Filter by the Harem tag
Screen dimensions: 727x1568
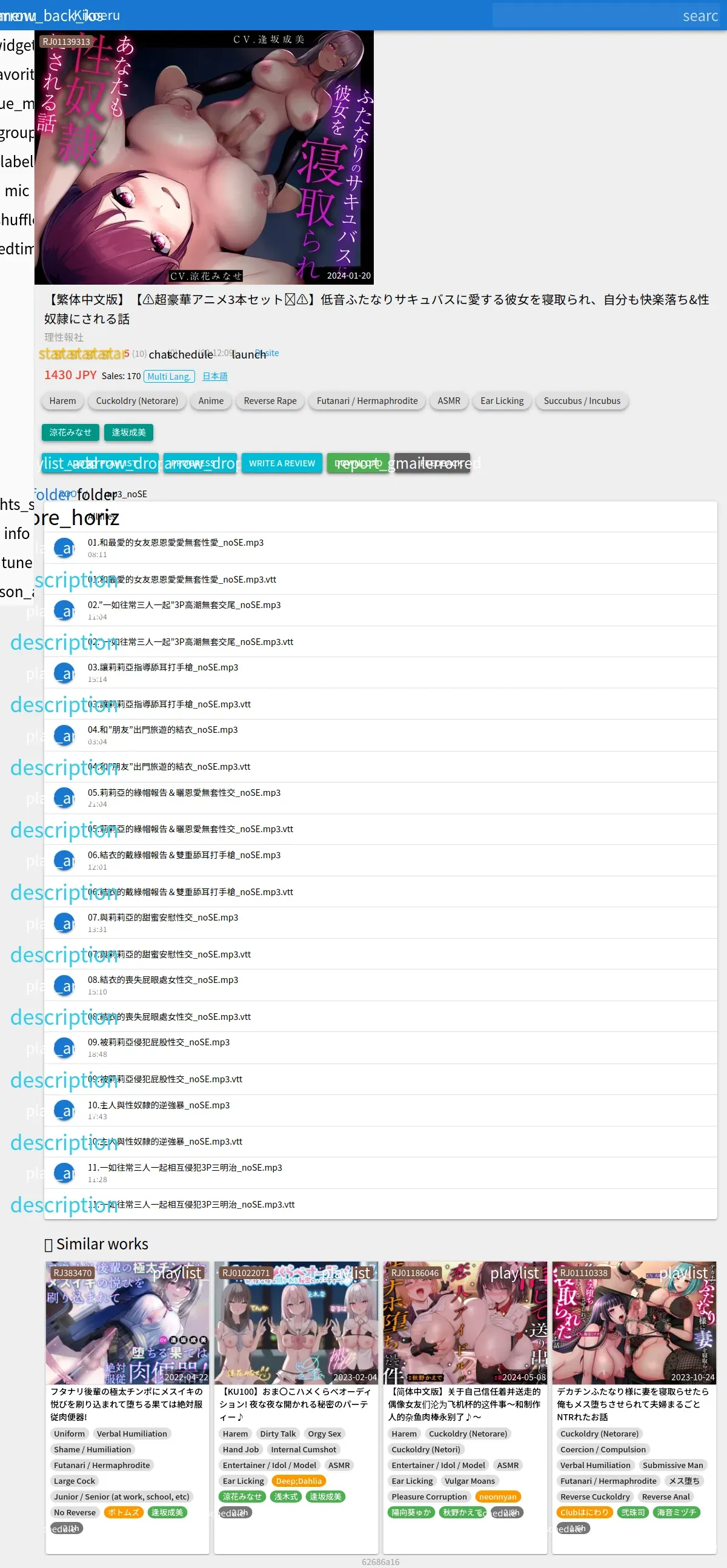coord(63,400)
